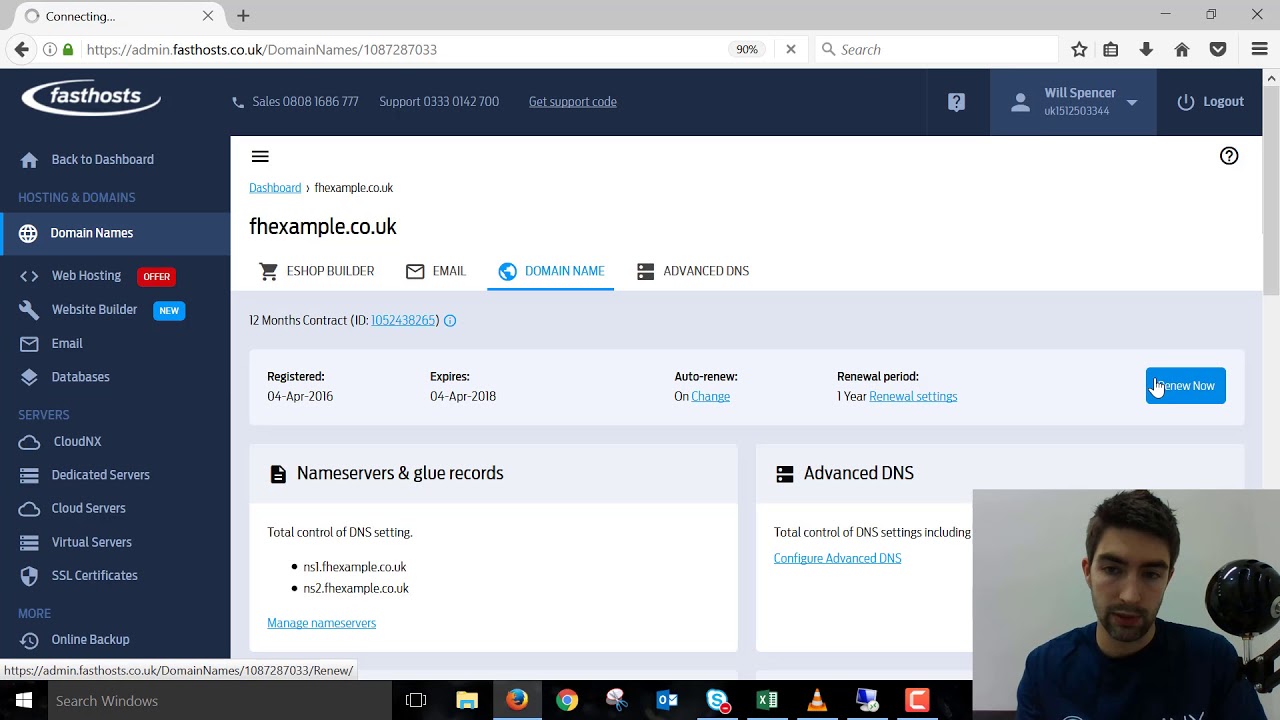Open Configure Advanced DNS link
Viewport: 1280px width, 720px height.
pos(838,559)
